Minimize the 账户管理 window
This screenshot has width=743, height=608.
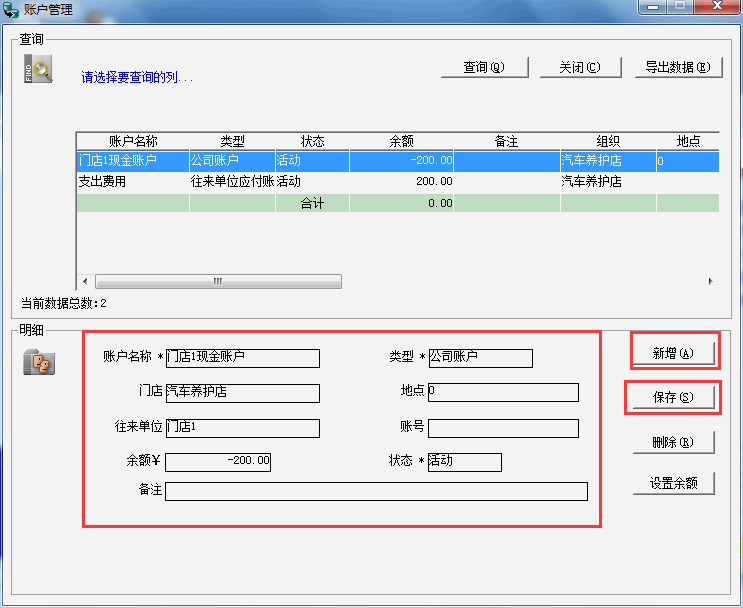click(653, 7)
